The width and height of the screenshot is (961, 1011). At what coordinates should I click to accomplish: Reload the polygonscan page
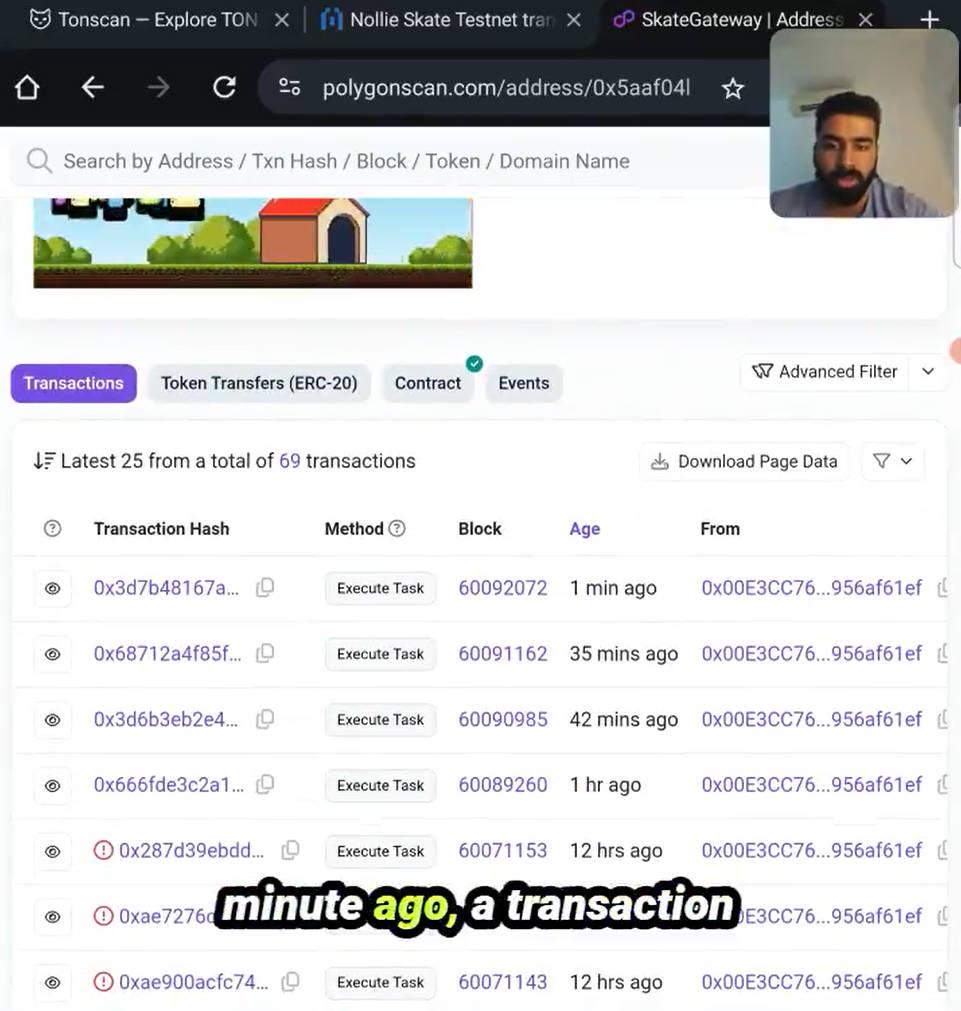[x=224, y=87]
